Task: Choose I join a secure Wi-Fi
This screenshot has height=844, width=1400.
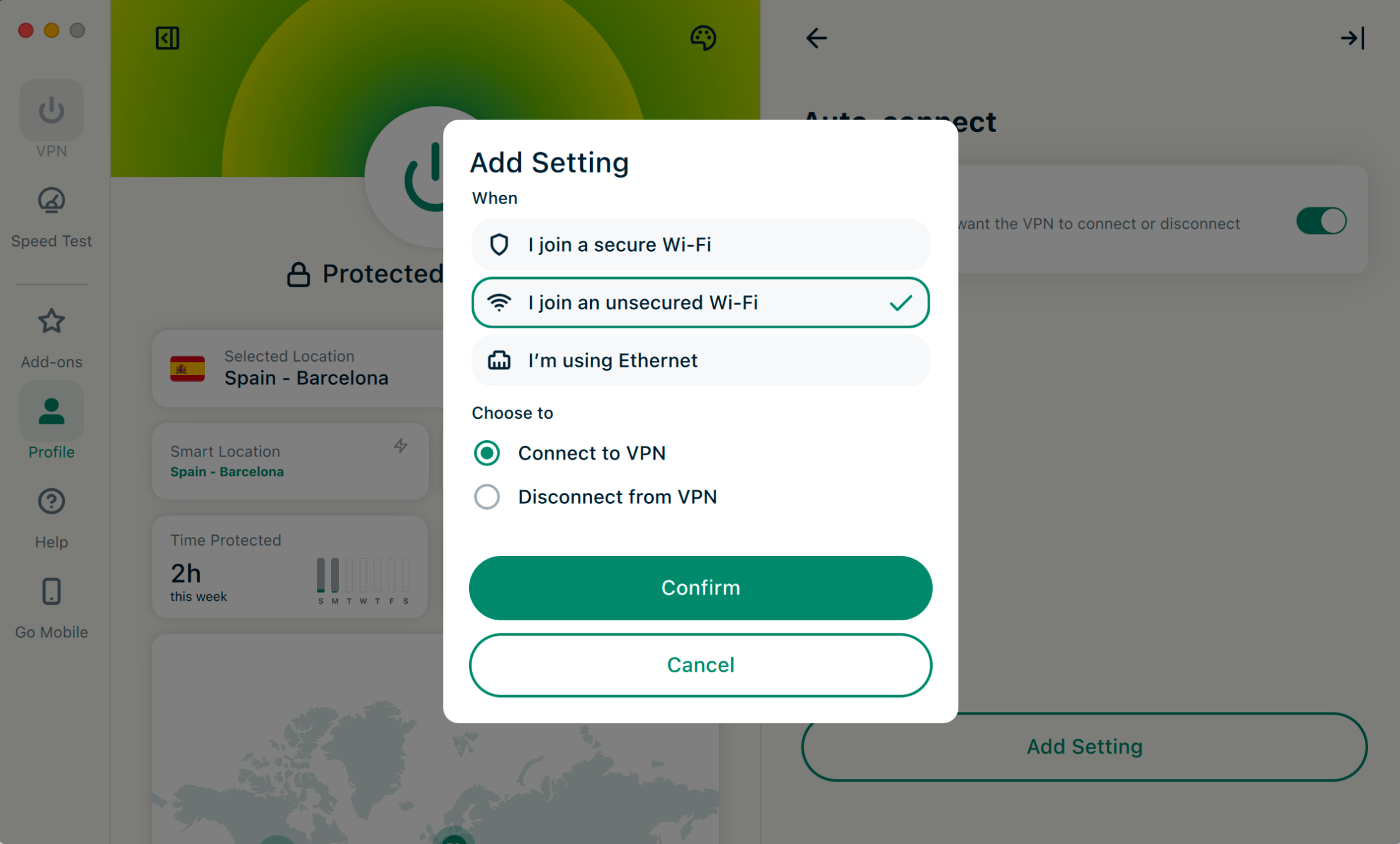Action: tap(700, 244)
